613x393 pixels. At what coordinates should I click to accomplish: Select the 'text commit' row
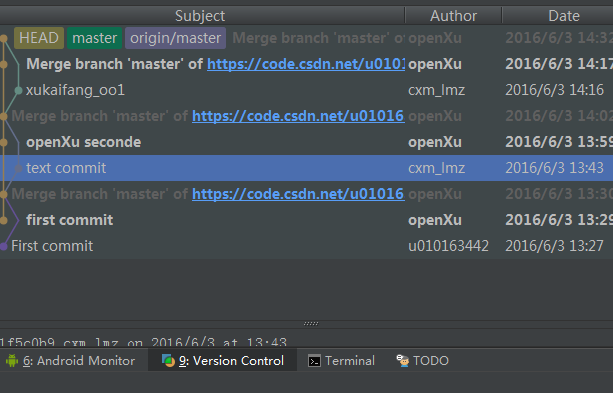pos(306,168)
